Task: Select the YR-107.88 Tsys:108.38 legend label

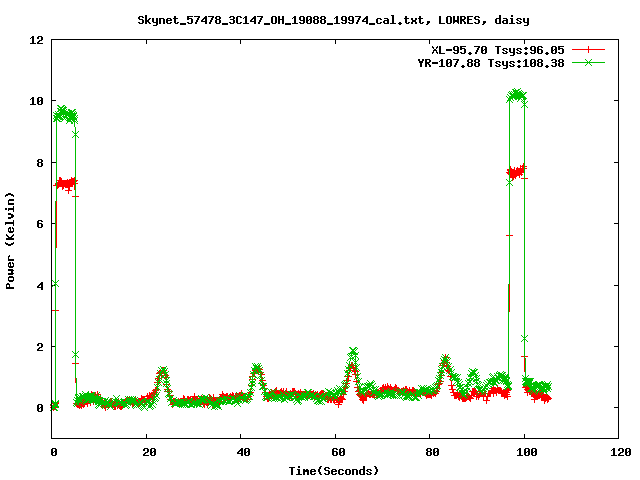Action: [491, 63]
